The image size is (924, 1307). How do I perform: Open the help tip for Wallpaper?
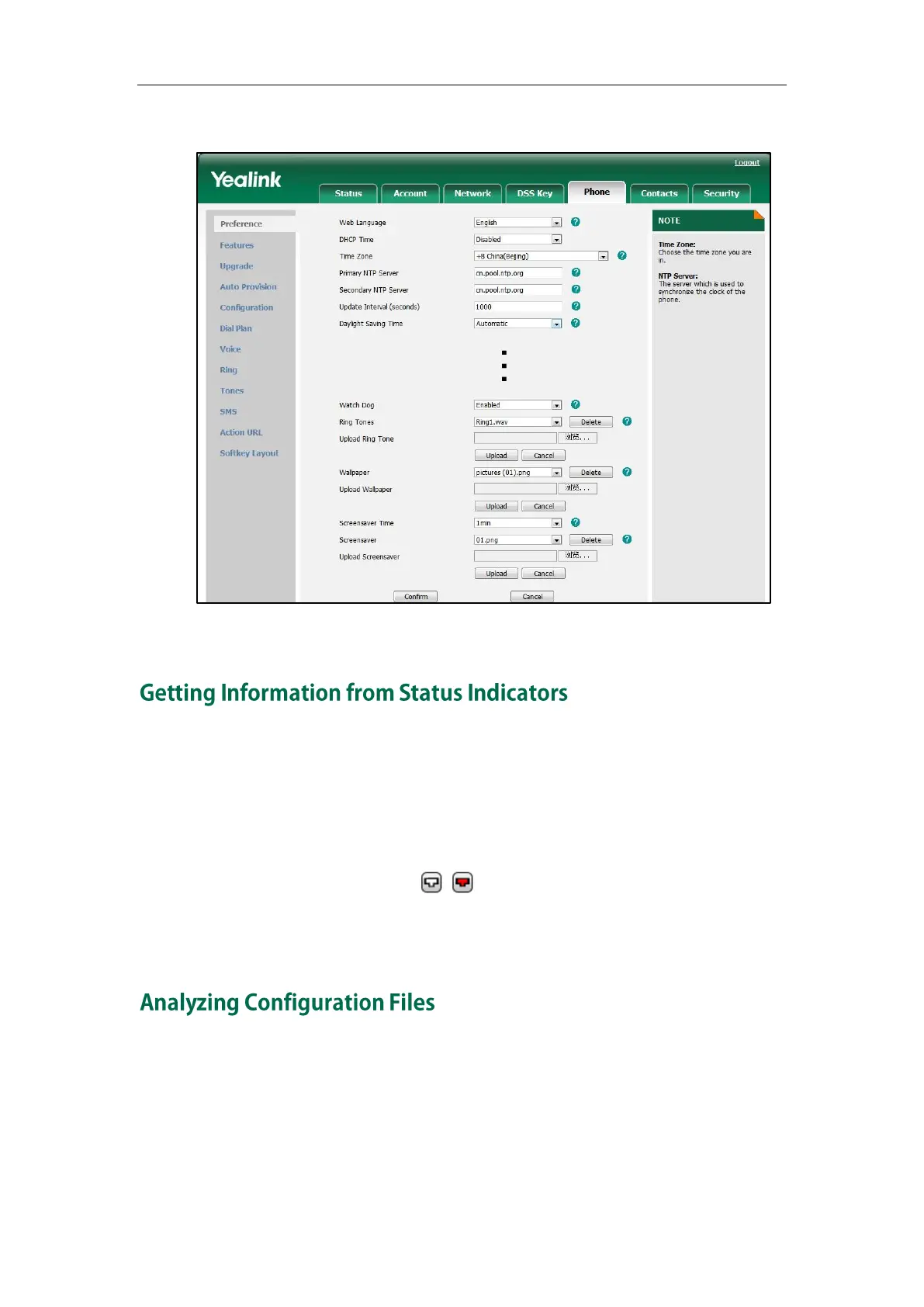pos(627,472)
